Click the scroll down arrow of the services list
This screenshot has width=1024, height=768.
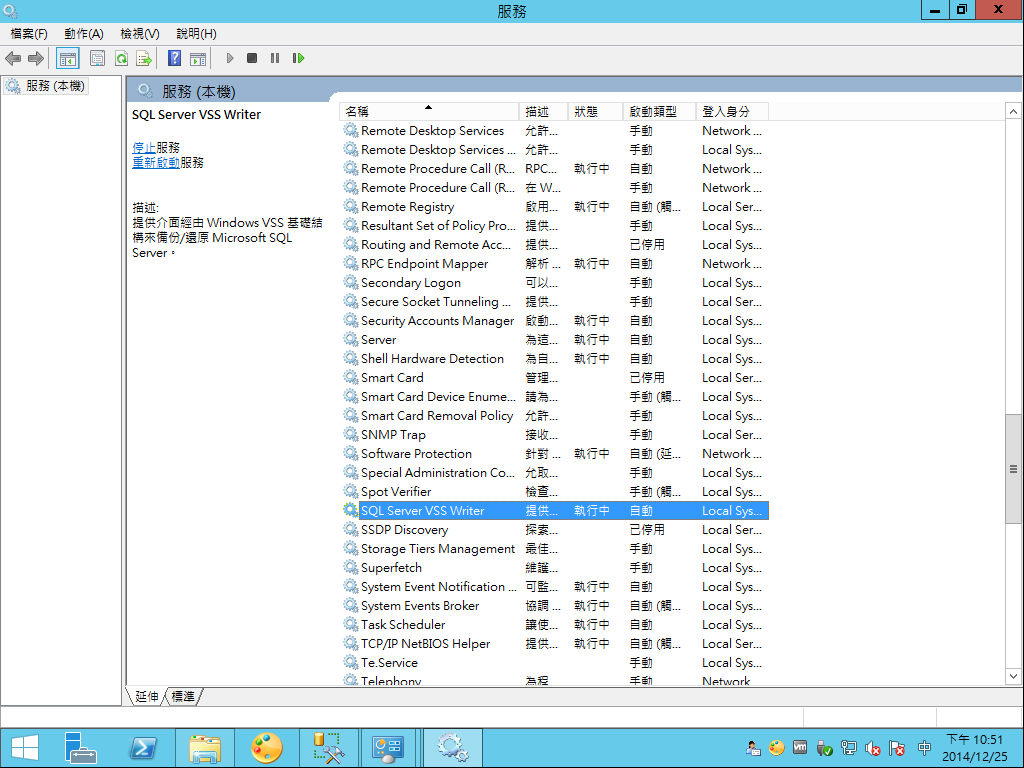[1013, 677]
